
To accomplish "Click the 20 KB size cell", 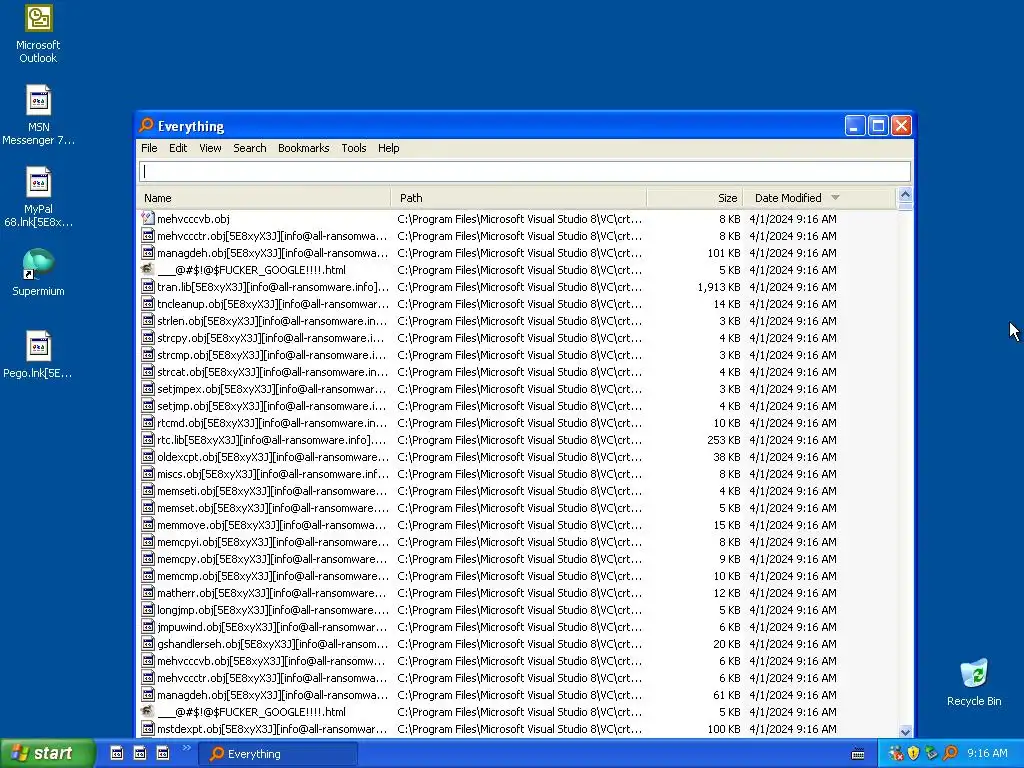I will [726, 643].
